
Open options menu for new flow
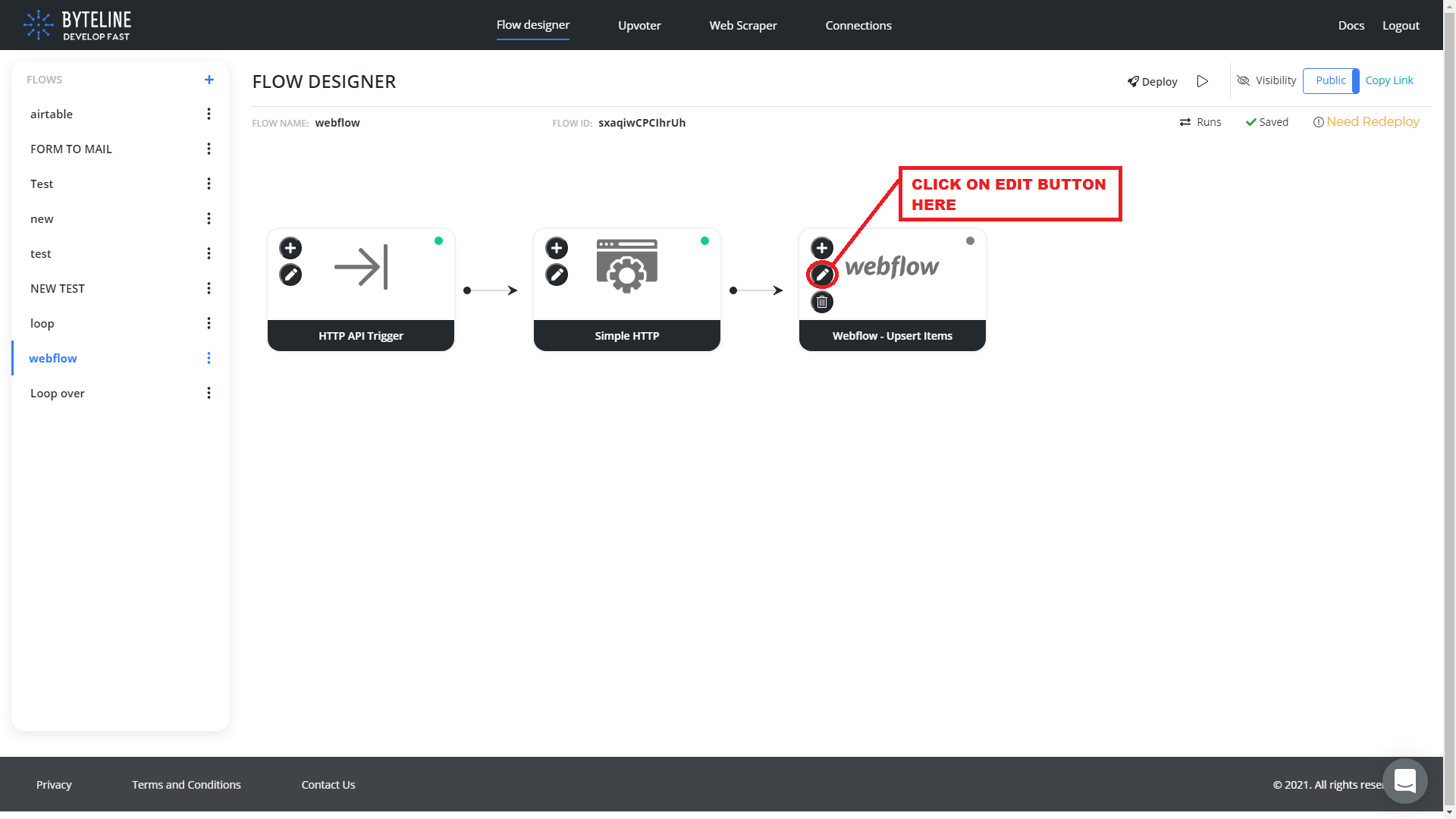click(x=209, y=218)
